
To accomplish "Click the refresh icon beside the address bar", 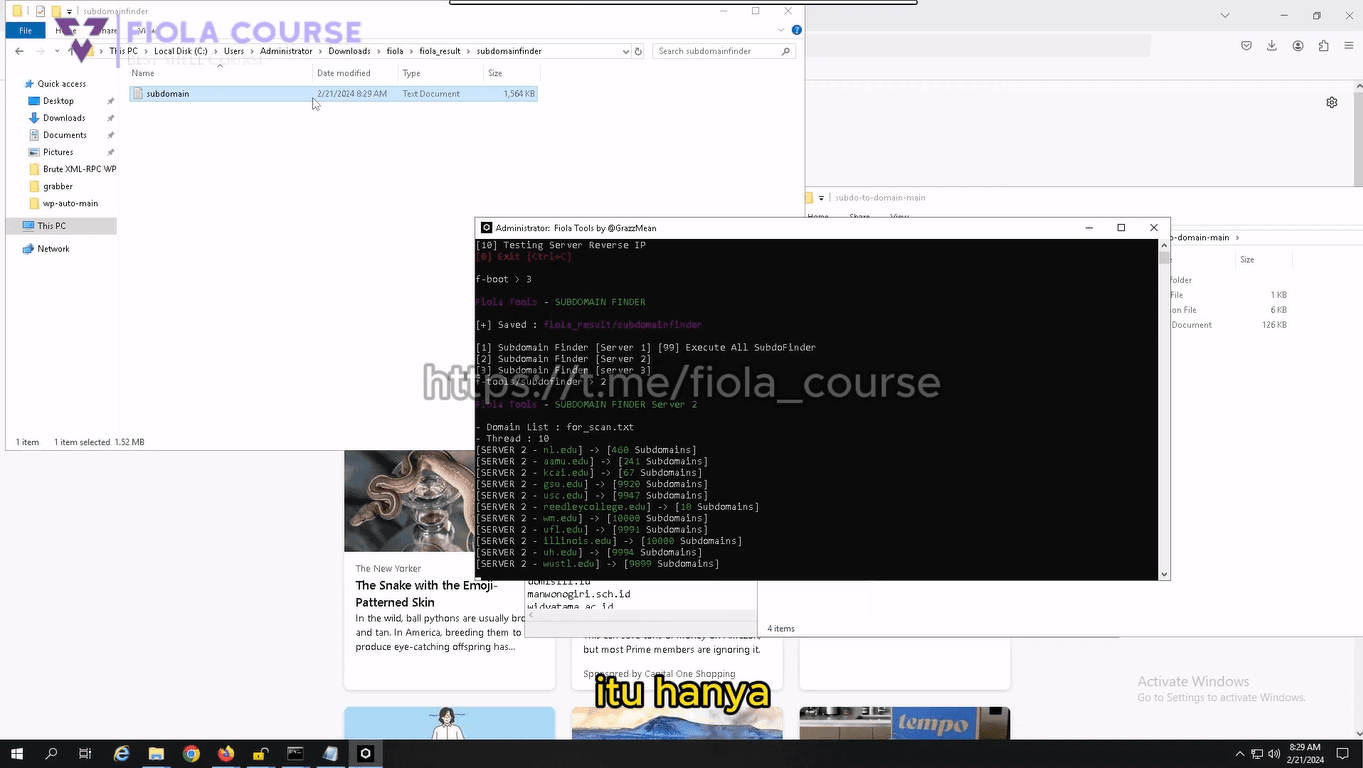I will pyautogui.click(x=639, y=51).
